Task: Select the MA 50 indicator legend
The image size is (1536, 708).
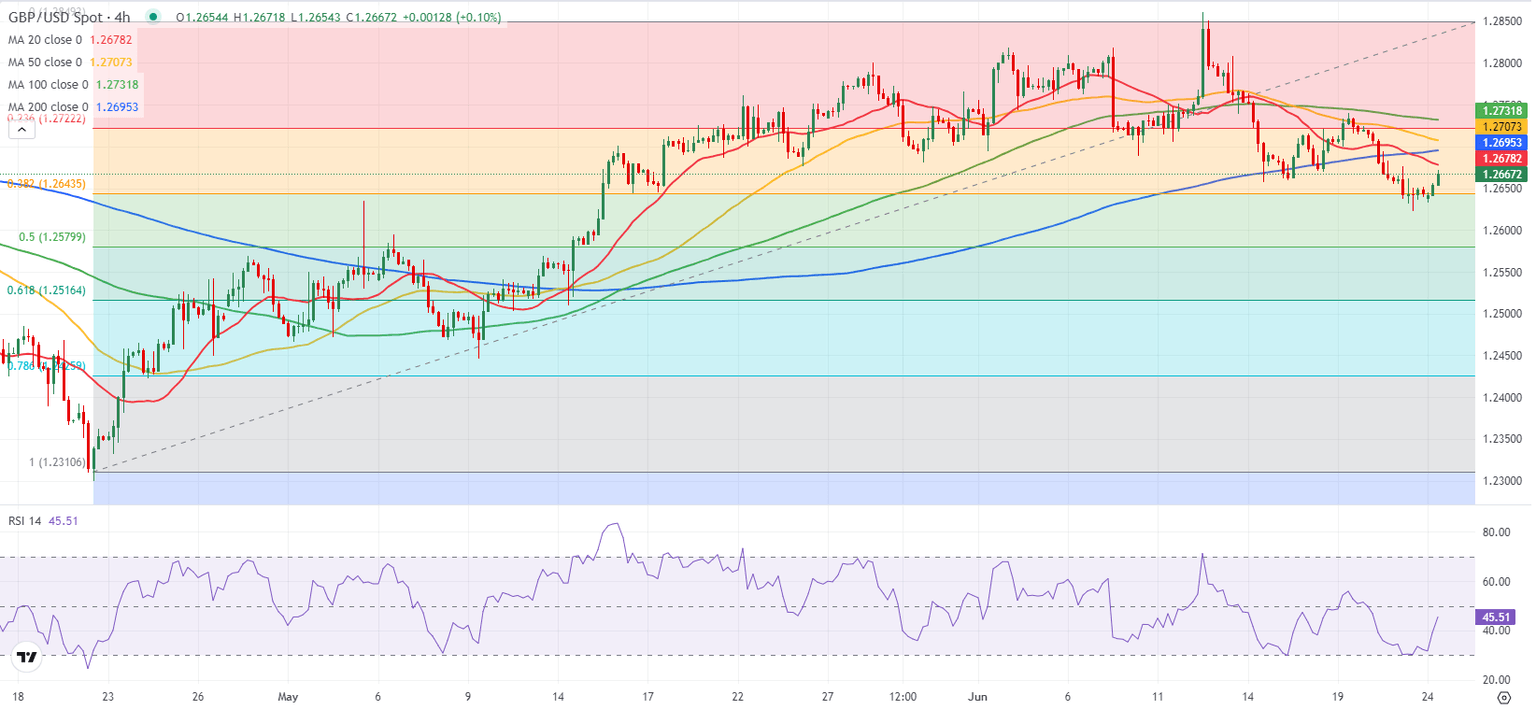Action: (x=45, y=61)
